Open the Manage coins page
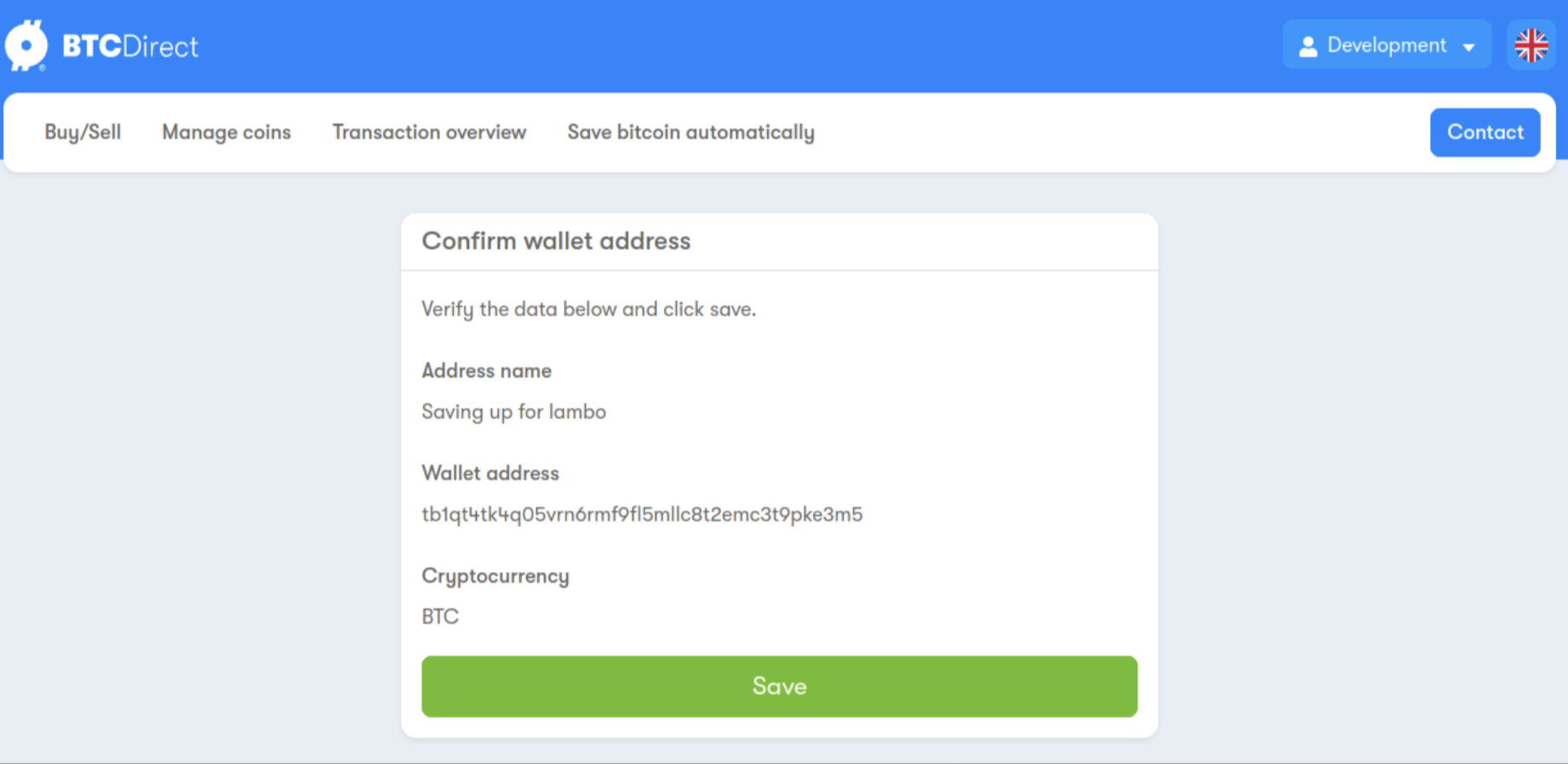Image resolution: width=1568 pixels, height=764 pixels. point(226,132)
